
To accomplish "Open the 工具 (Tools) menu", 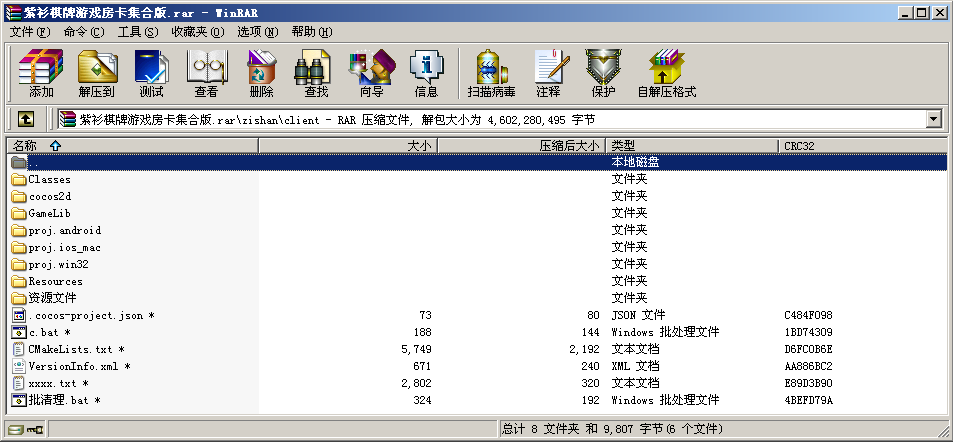I will [137, 32].
